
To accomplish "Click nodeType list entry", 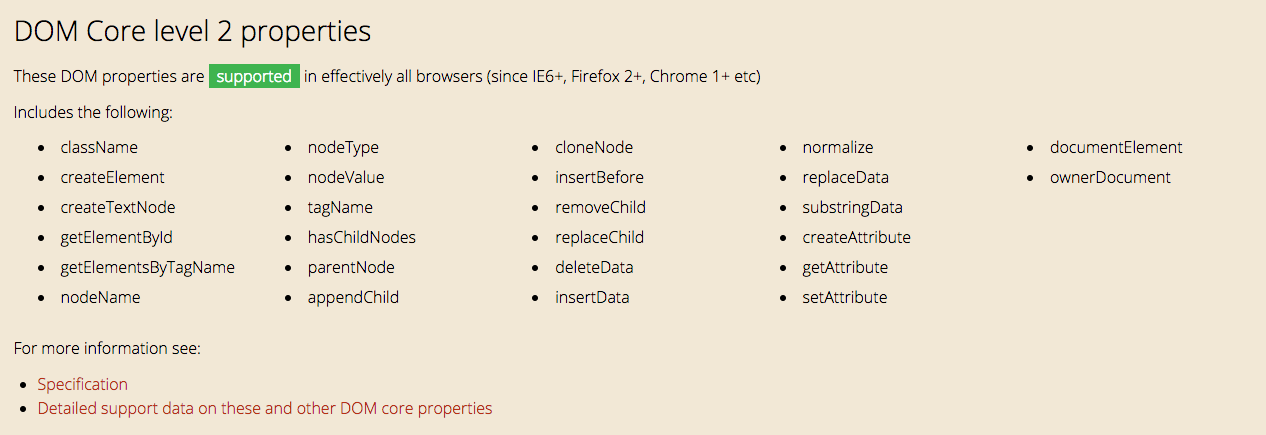I will 343,147.
